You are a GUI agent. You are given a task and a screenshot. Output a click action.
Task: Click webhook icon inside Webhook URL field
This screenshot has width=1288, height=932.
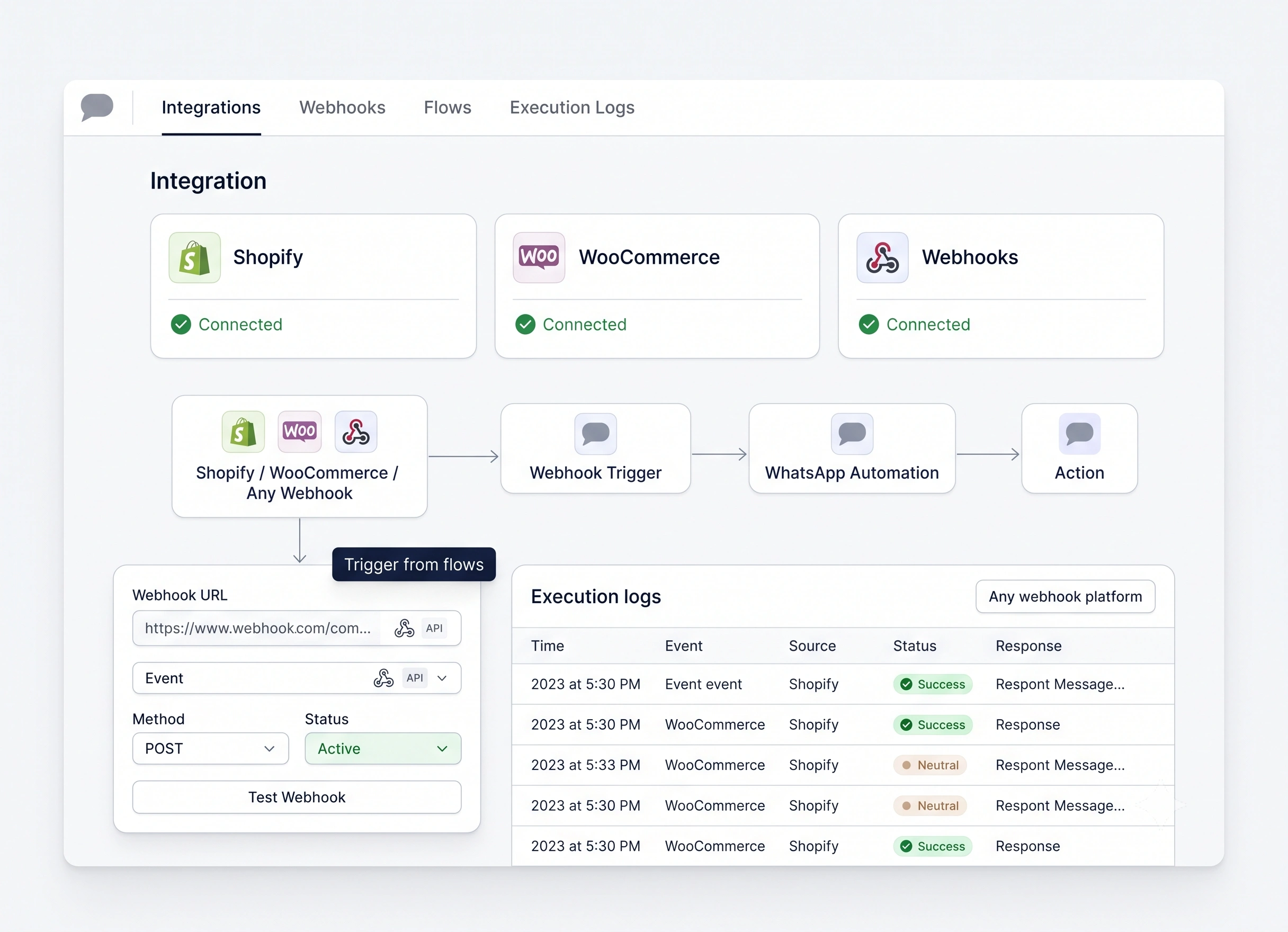(404, 628)
